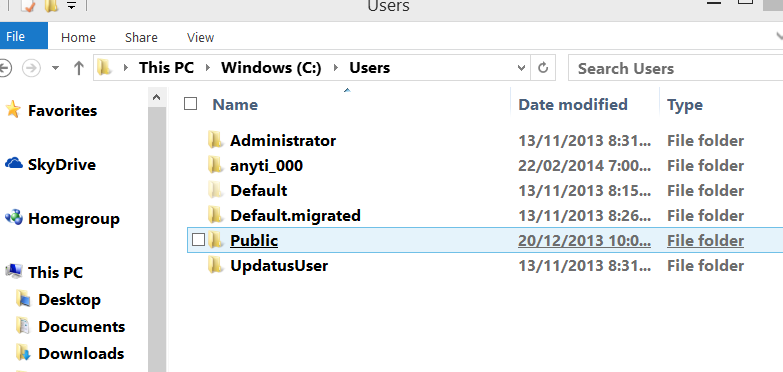
Task: Switch to the View ribbon tab
Action: point(200,37)
